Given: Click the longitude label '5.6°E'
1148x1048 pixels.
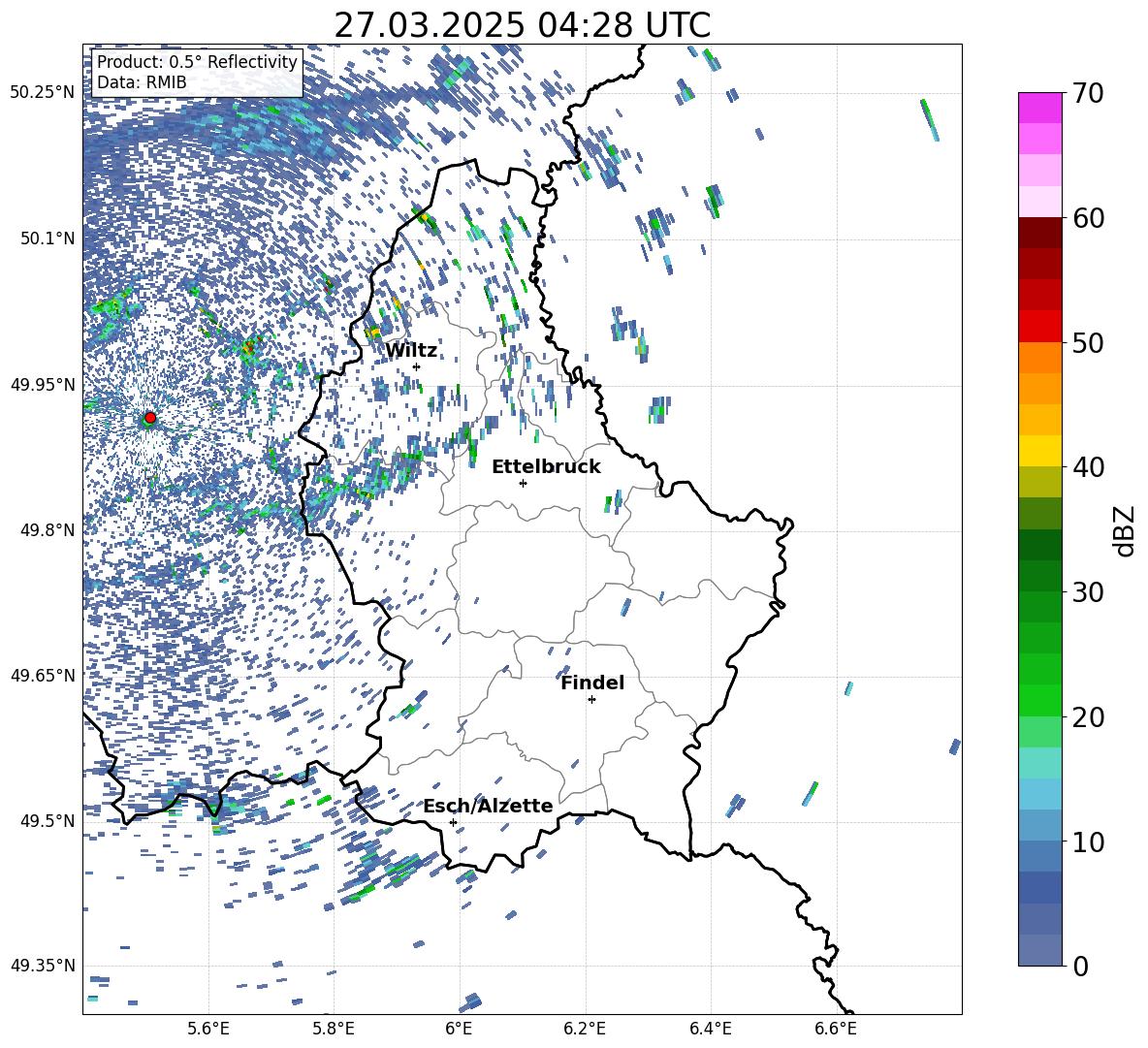Looking at the screenshot, I should [x=208, y=1029].
